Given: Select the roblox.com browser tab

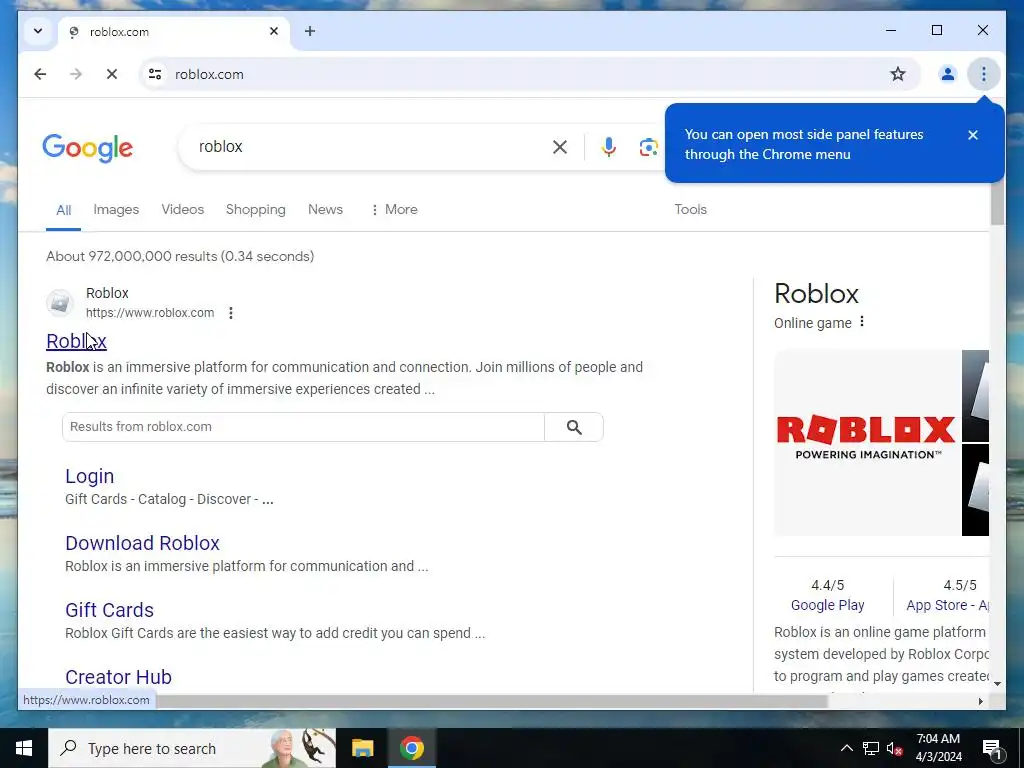Looking at the screenshot, I should pyautogui.click(x=174, y=32).
